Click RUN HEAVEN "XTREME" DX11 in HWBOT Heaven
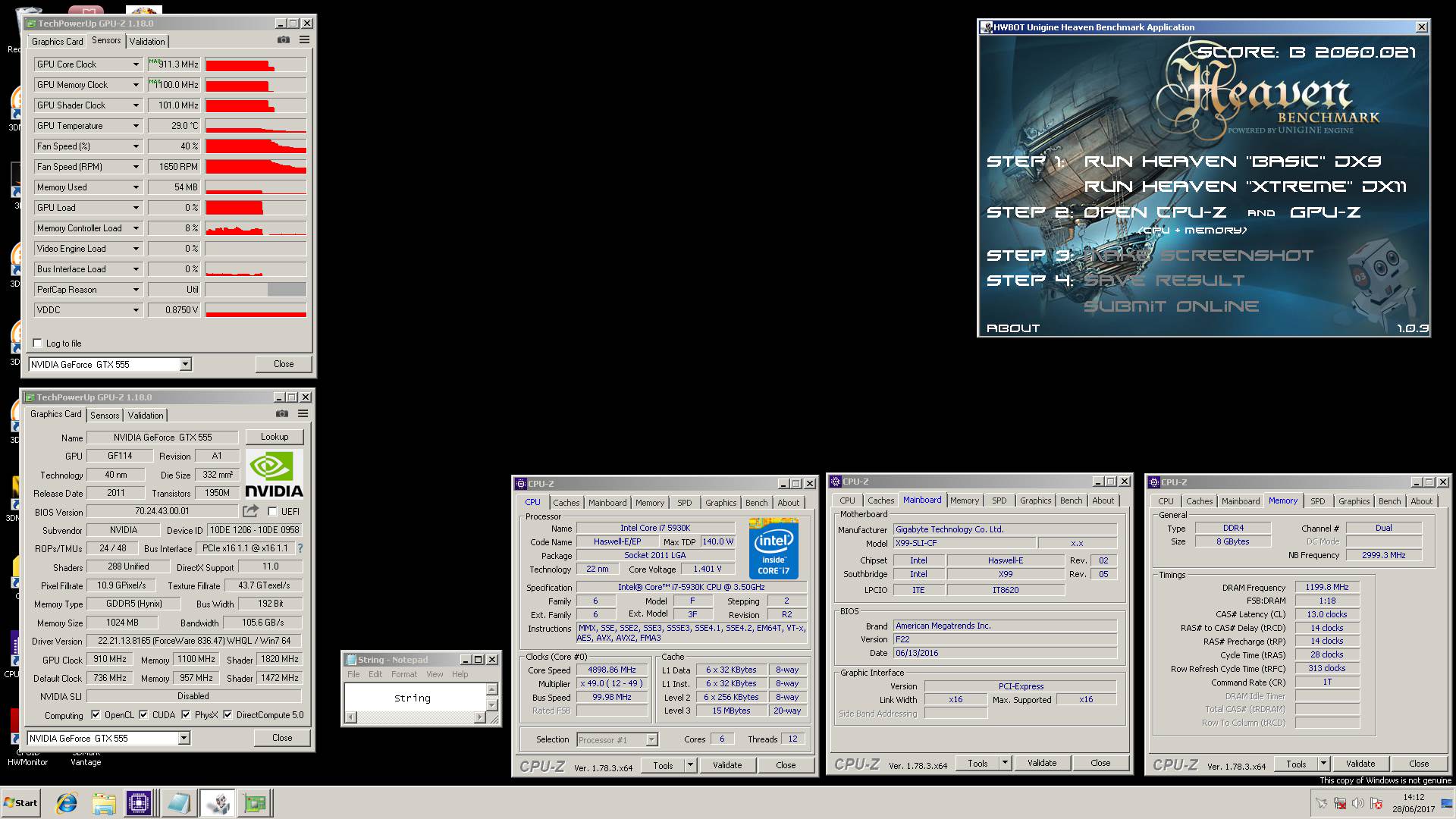This screenshot has height=819, width=1456. pos(1245,187)
